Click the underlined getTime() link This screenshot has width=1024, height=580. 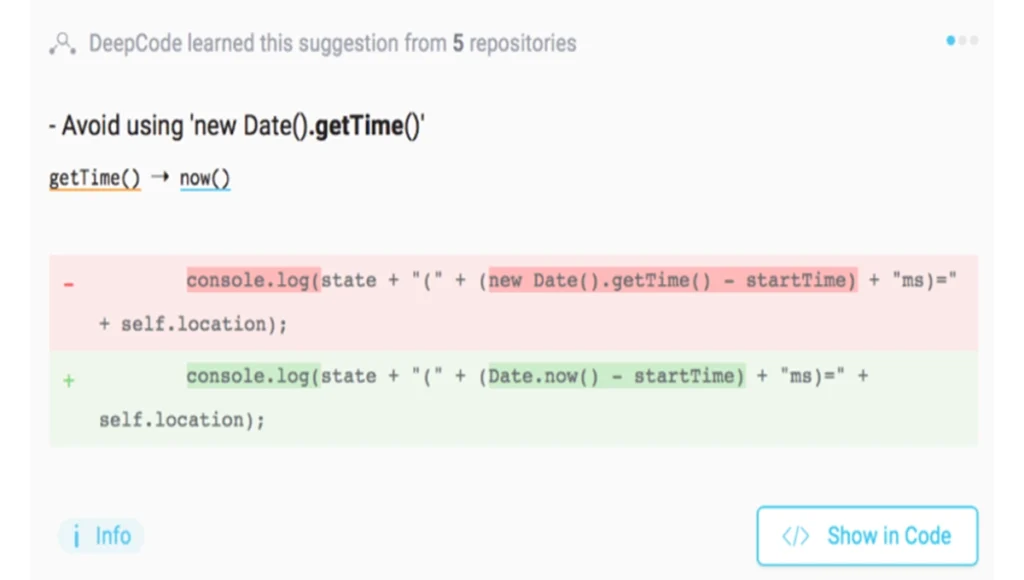click(x=95, y=178)
